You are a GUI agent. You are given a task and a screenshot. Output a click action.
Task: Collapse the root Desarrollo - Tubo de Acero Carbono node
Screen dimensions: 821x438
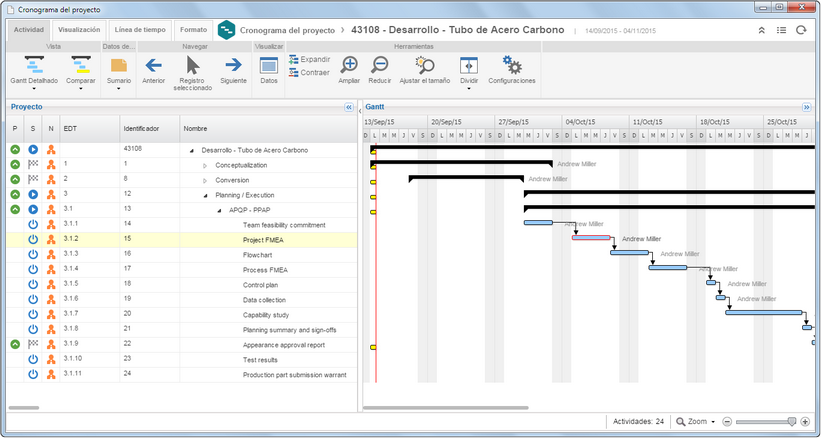pos(191,151)
